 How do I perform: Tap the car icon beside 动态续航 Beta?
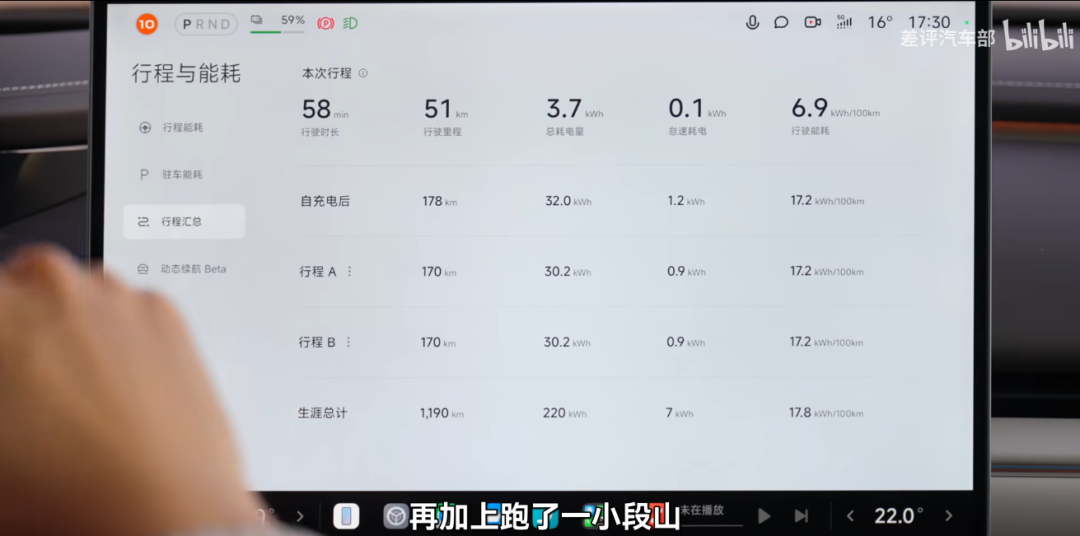143,269
